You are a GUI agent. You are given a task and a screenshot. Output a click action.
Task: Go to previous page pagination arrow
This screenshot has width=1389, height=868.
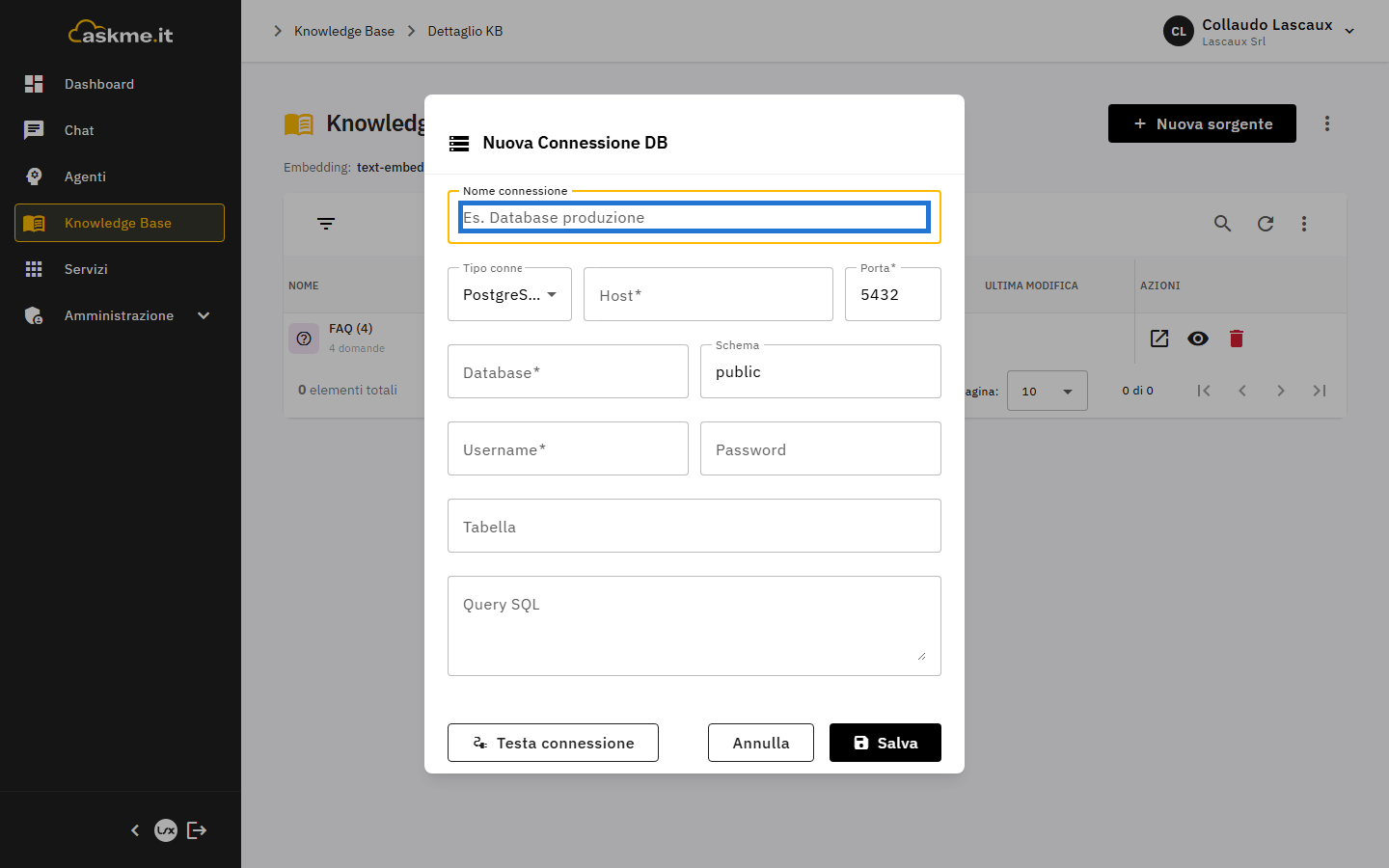[1242, 391]
